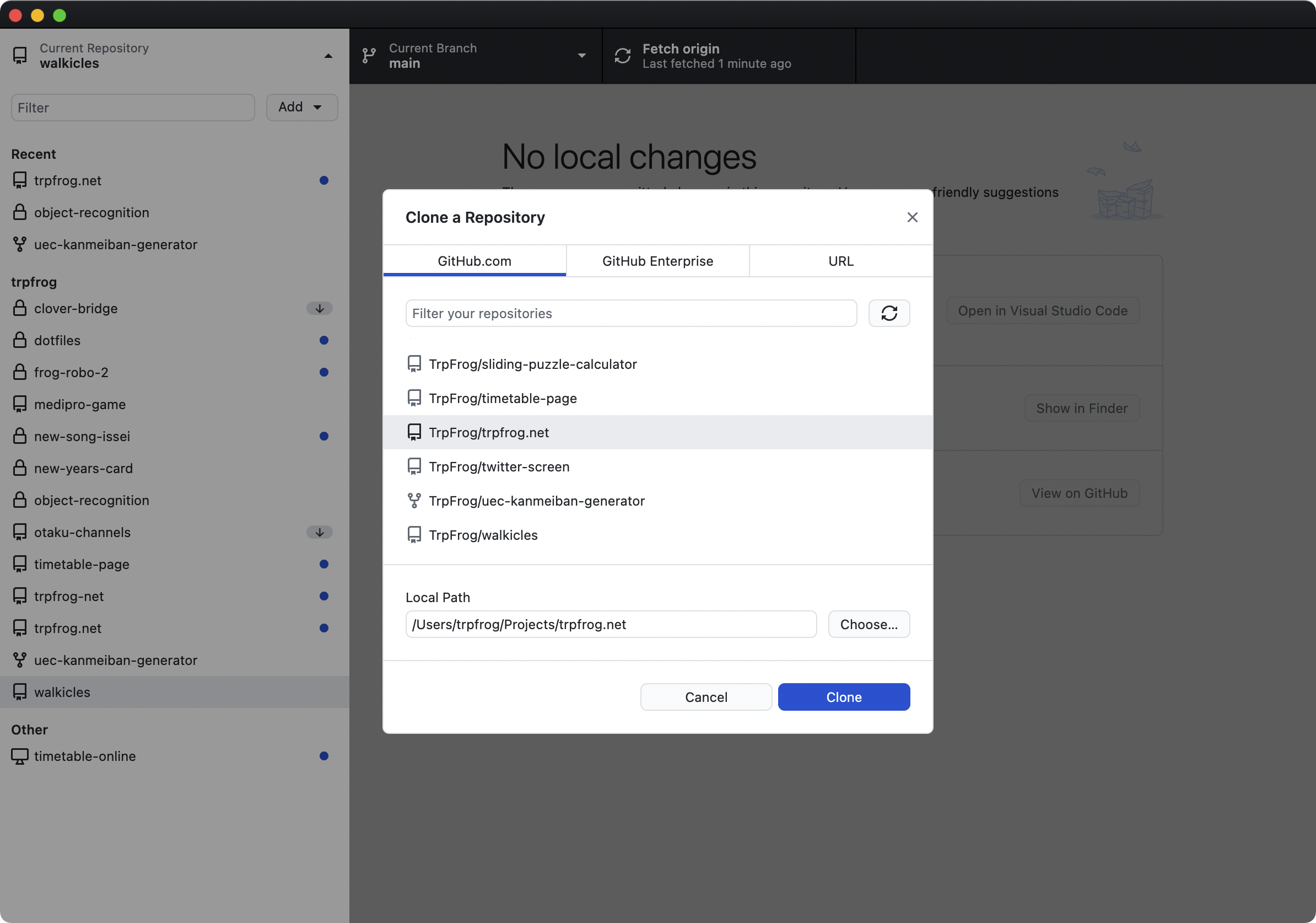1316x923 pixels.
Task: Open the Add repository dropdown
Action: pyautogui.click(x=301, y=107)
